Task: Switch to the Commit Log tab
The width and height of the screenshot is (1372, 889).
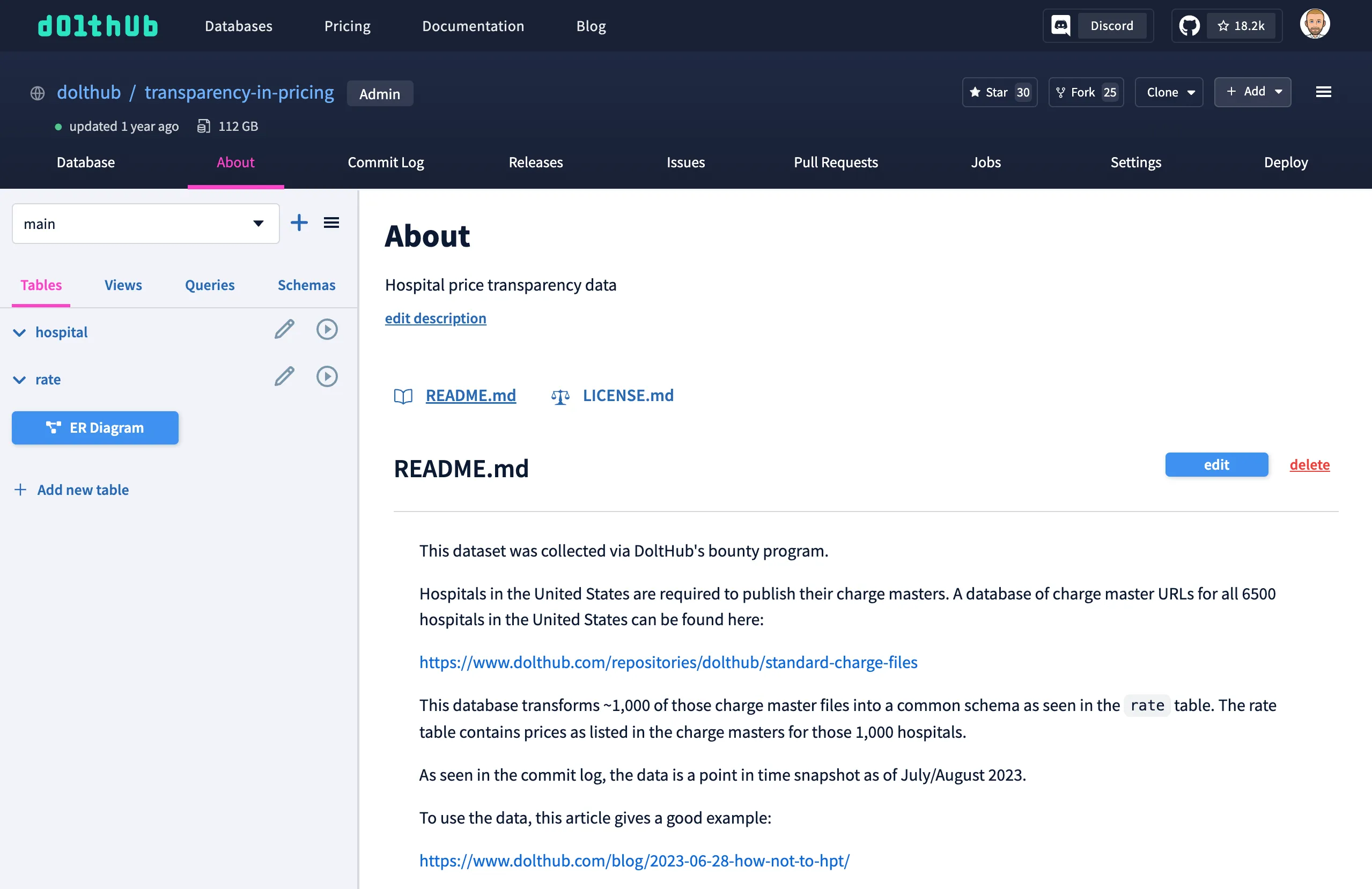Action: click(385, 162)
